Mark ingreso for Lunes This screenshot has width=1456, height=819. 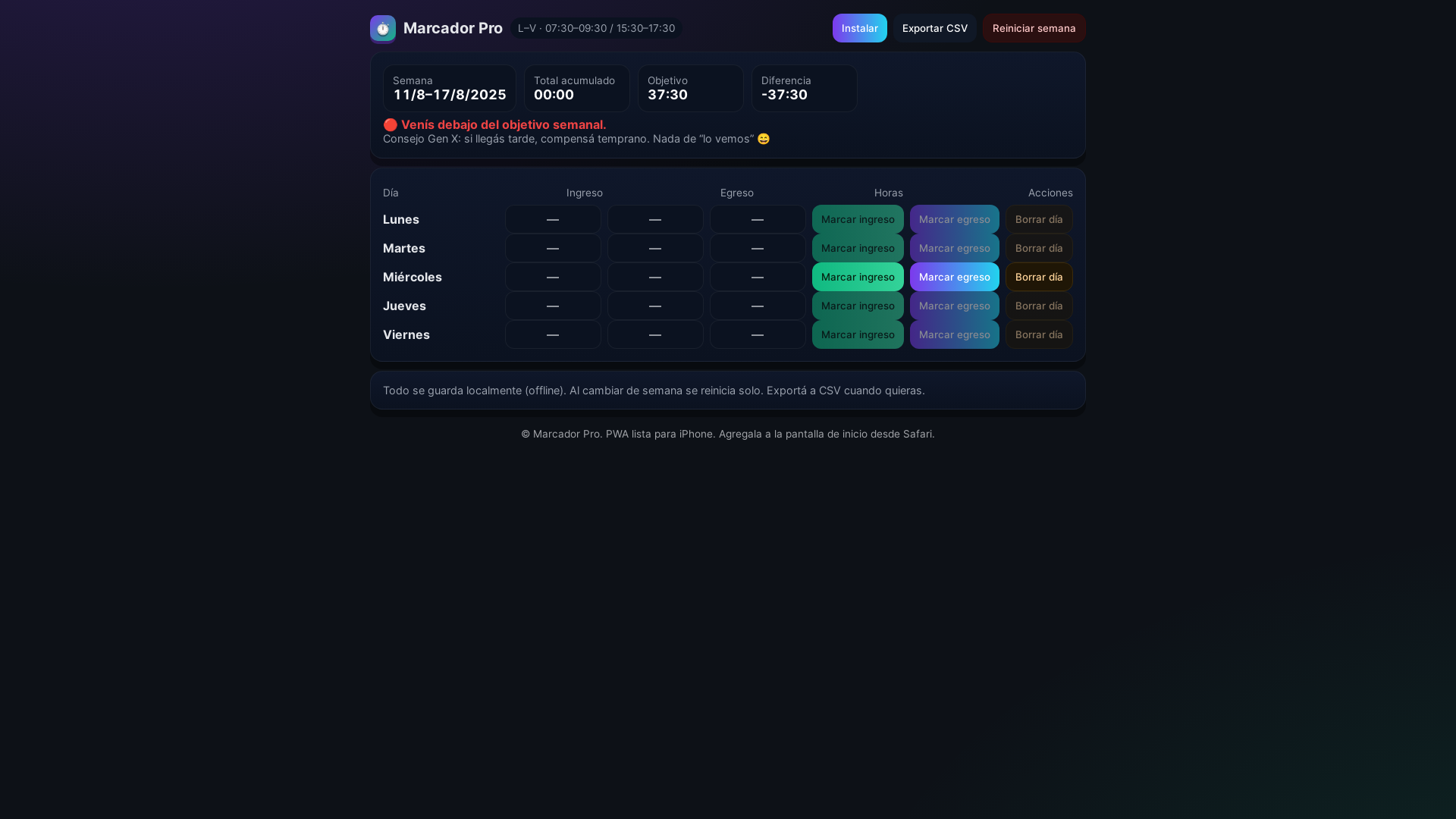click(x=858, y=219)
